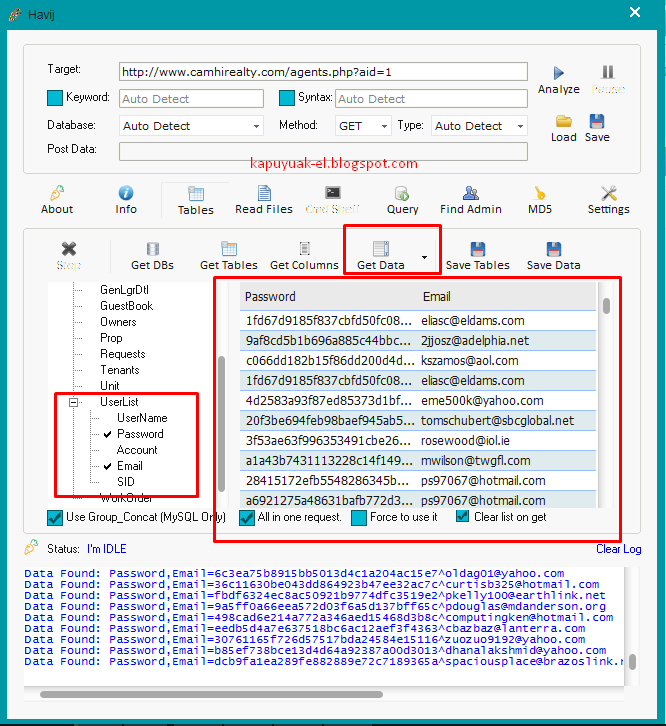Select the Account column
Screen dimensions: 666x726
point(137,450)
